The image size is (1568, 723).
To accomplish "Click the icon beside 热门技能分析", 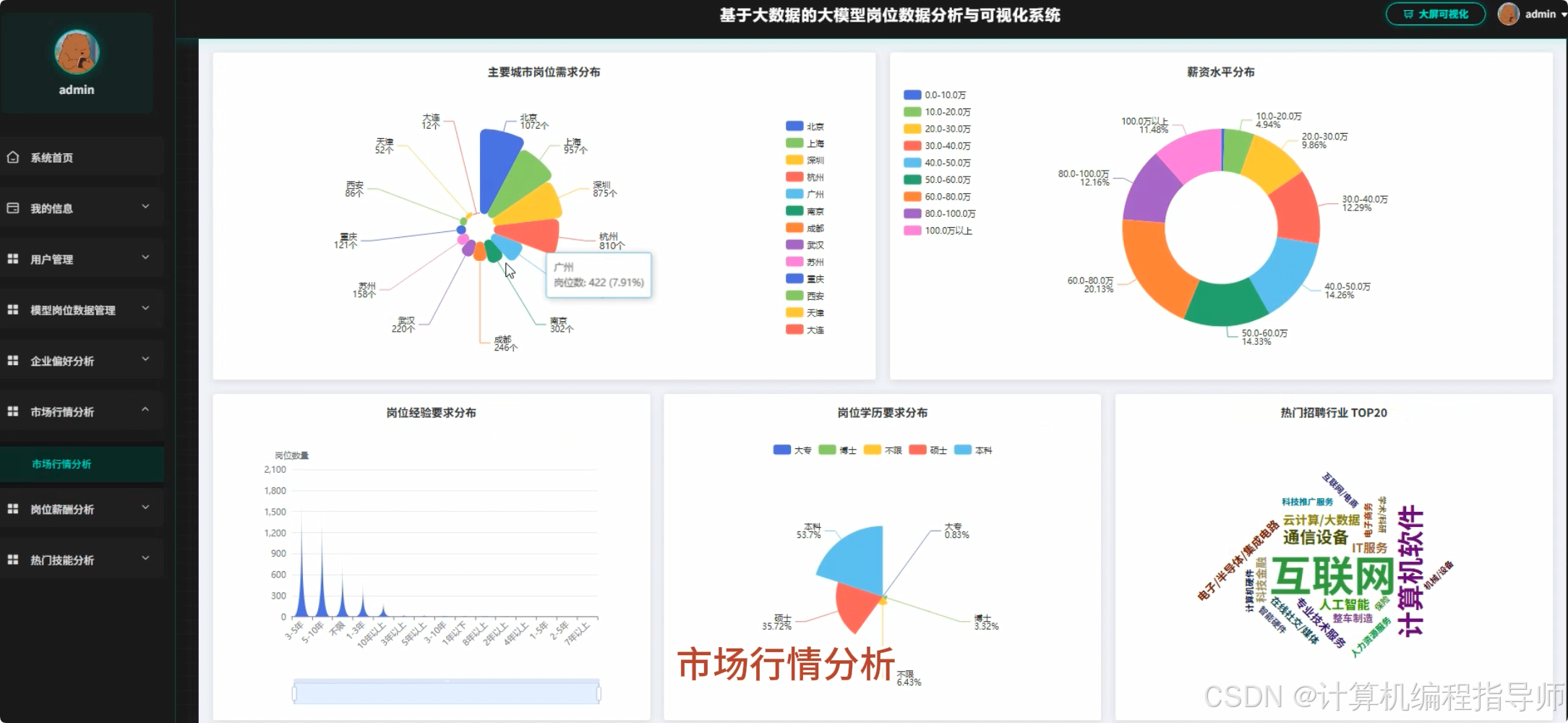I will pyautogui.click(x=12, y=558).
